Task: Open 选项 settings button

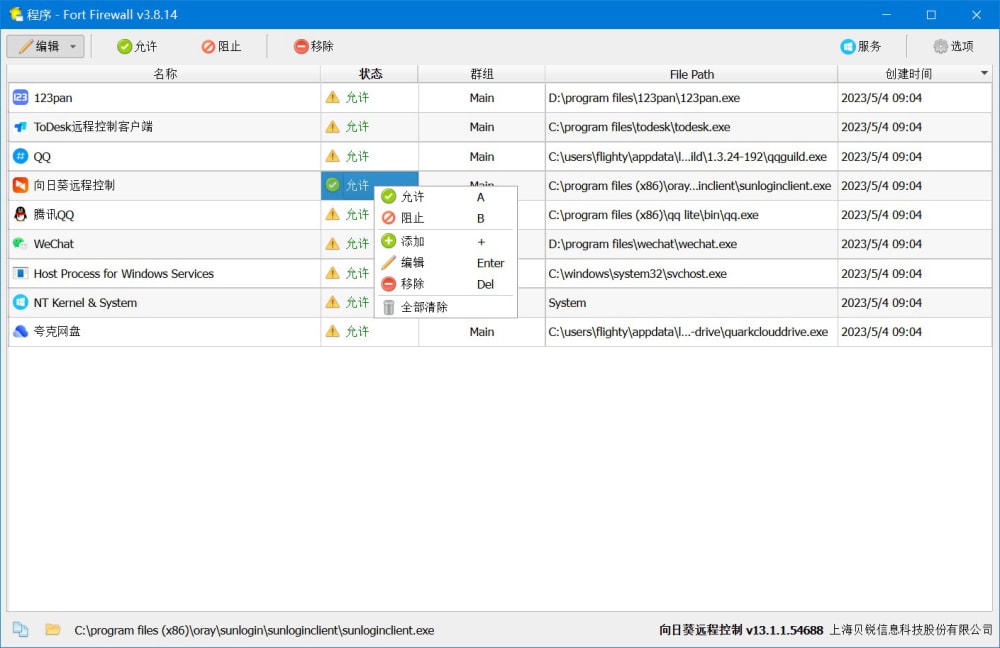Action: click(953, 46)
